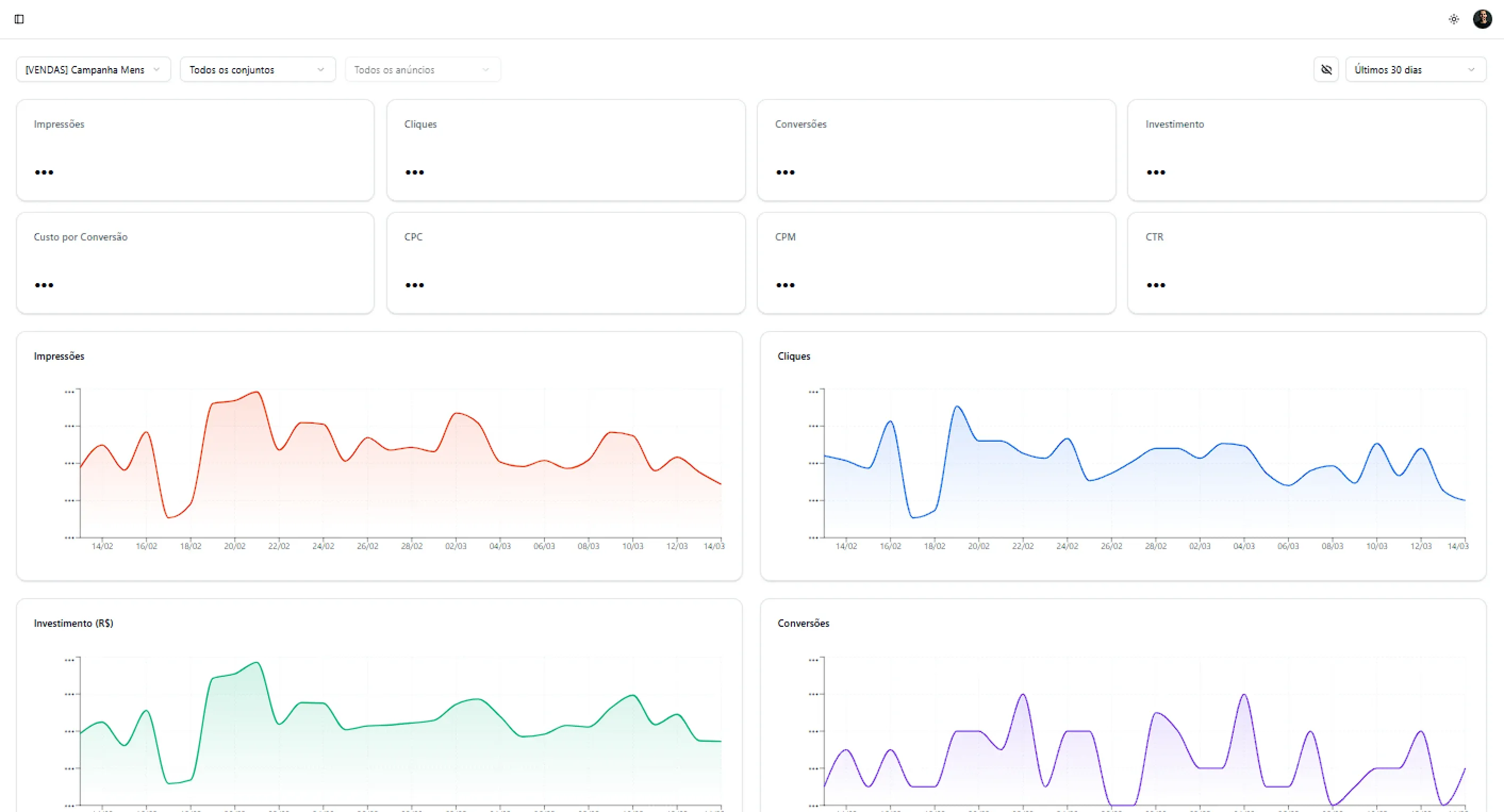Open the user avatar menu
Viewport: 1504px width, 812px height.
pyautogui.click(x=1482, y=19)
